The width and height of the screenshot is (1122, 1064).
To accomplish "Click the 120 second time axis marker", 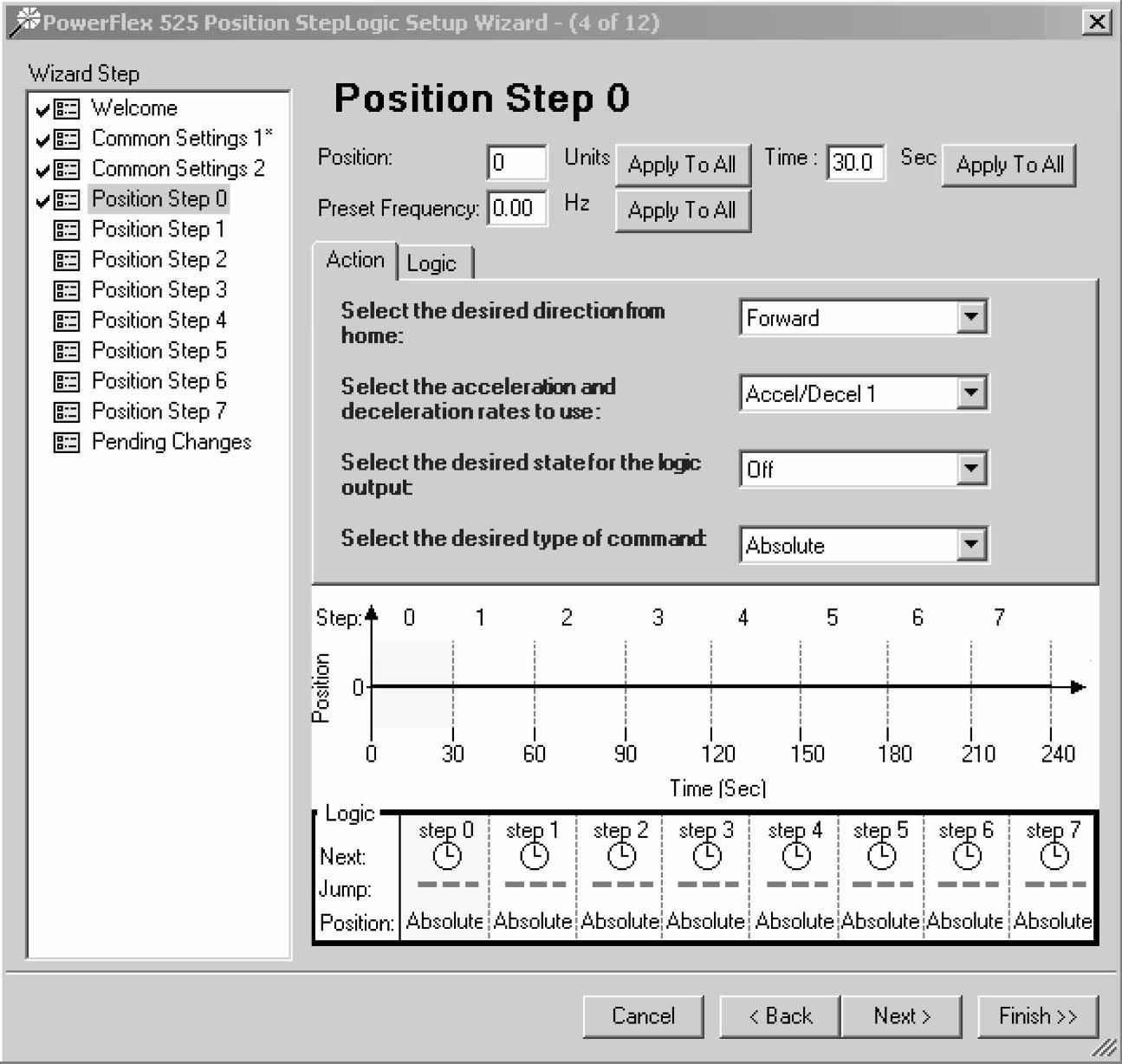I will [x=718, y=754].
